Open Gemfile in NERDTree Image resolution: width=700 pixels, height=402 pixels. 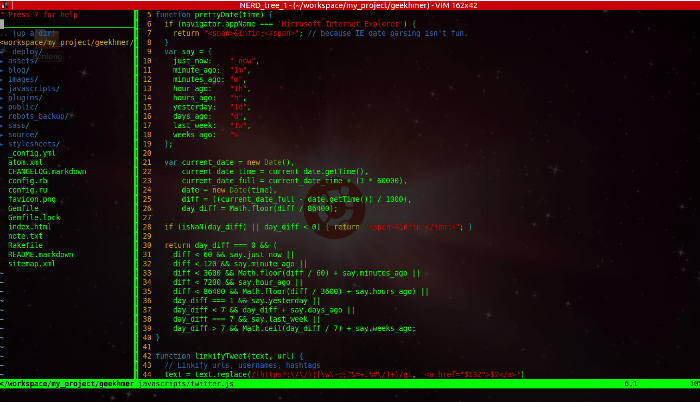click(x=23, y=209)
